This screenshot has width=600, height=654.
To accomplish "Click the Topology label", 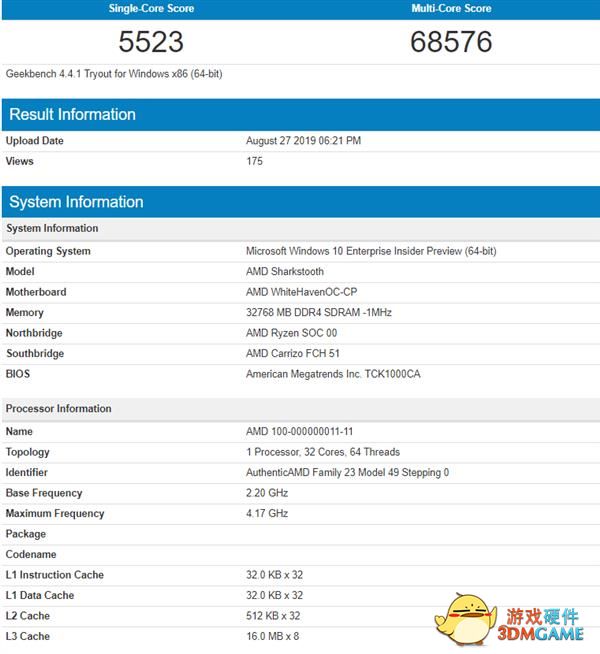I will click(x=28, y=452).
